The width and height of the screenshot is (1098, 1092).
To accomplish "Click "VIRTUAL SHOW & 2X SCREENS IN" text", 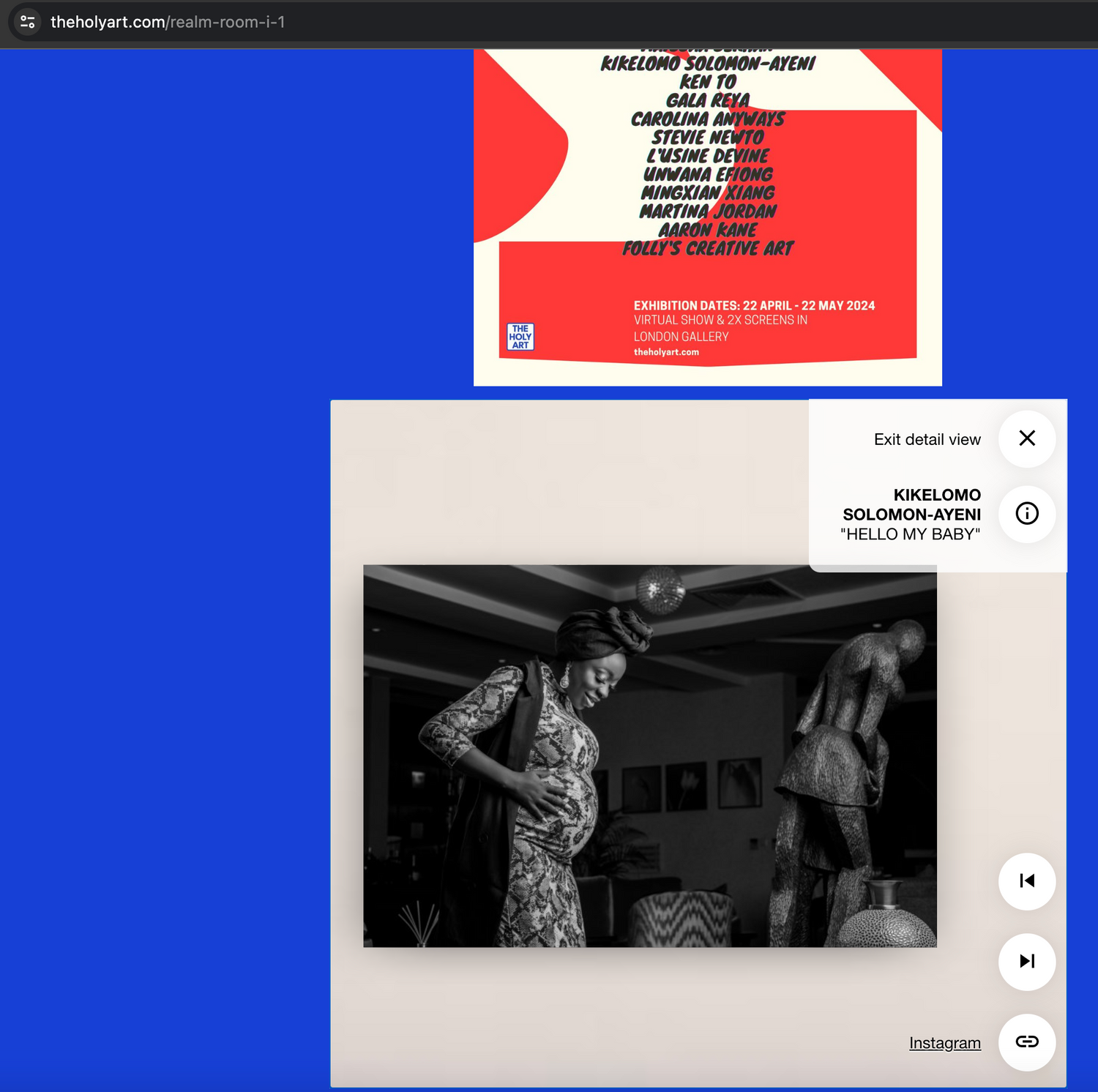I will tap(720, 320).
